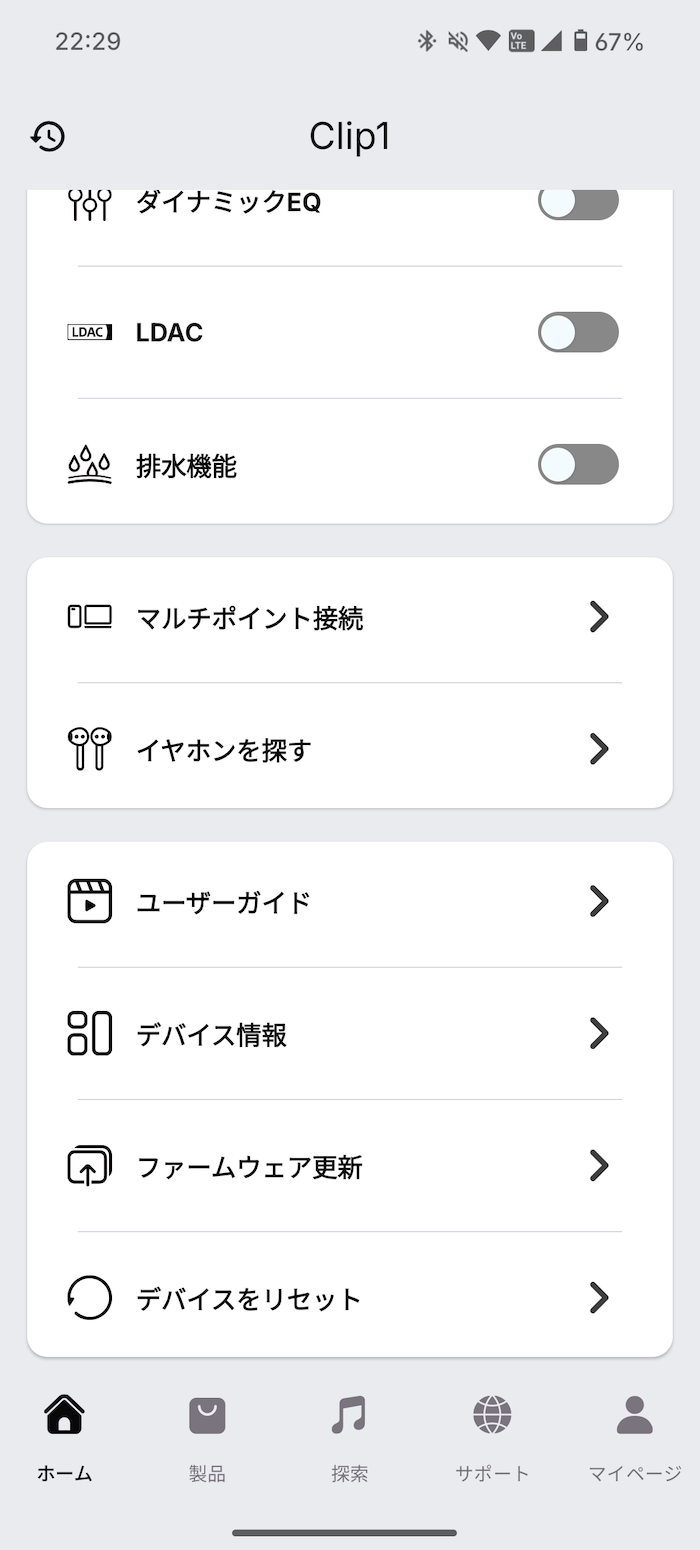Tap the イヤホンを探す label
This screenshot has width=700, height=1550.
(224, 750)
